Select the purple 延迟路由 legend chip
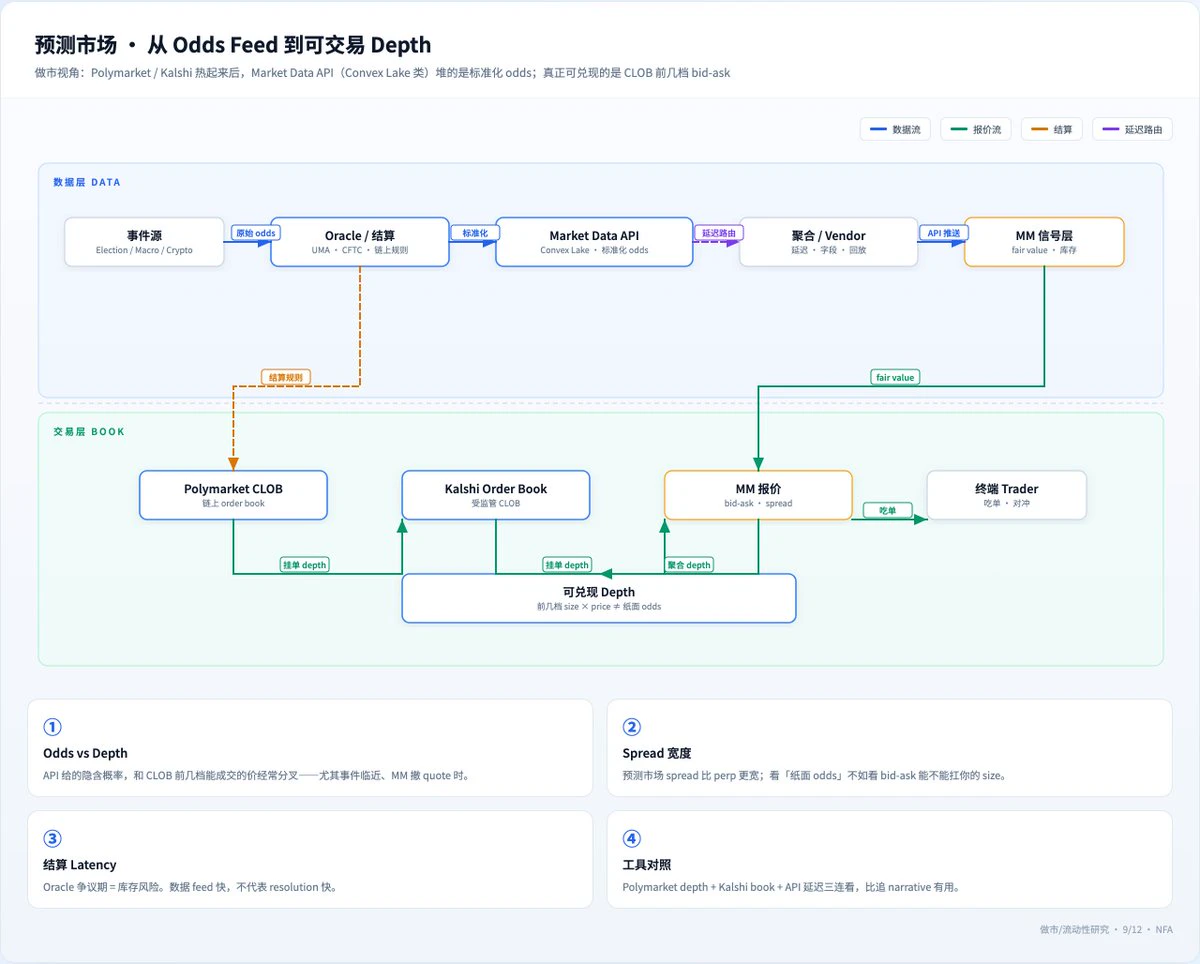Screen dimensions: 1200x964 tap(1132, 129)
